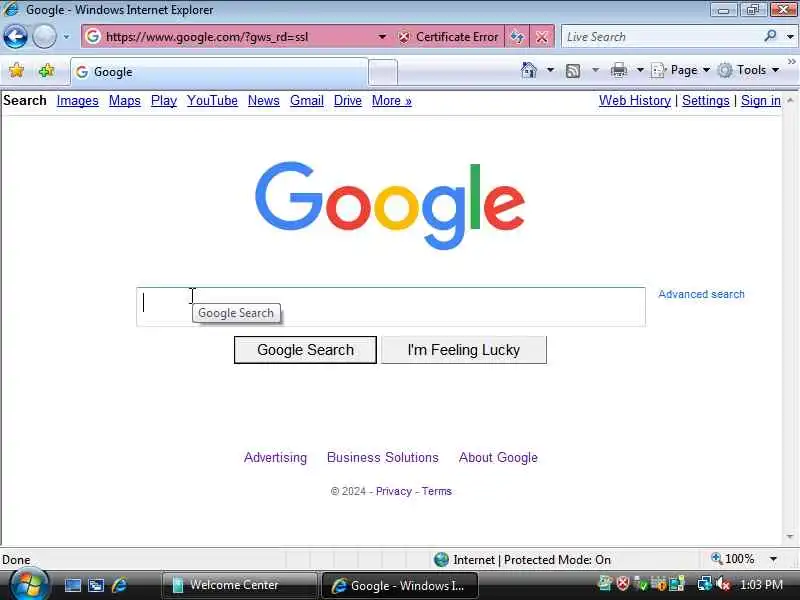This screenshot has height=600, width=800.
Task: Click the Sign in link
Action: 761,101
